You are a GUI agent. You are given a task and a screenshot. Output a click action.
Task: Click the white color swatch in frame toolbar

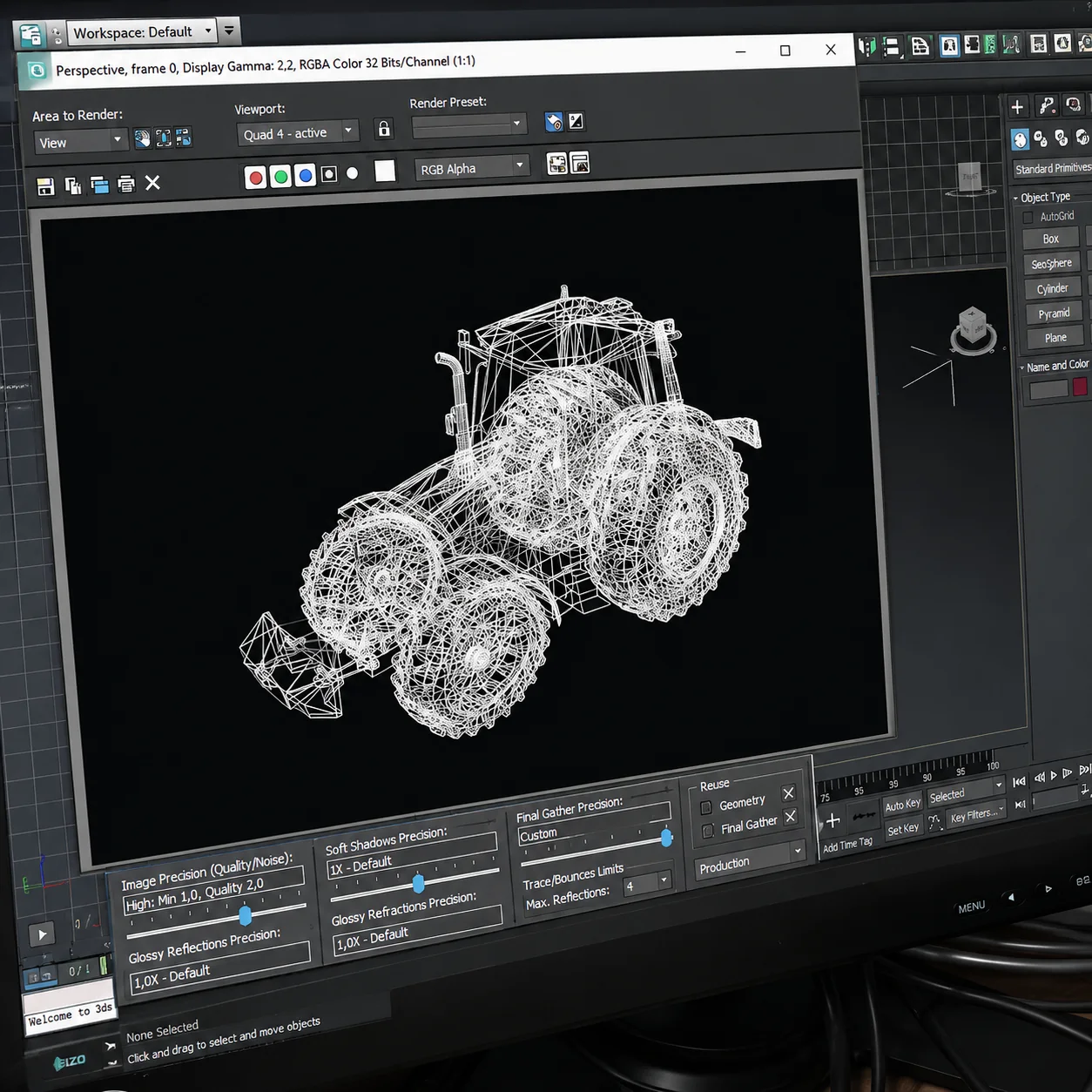385,171
